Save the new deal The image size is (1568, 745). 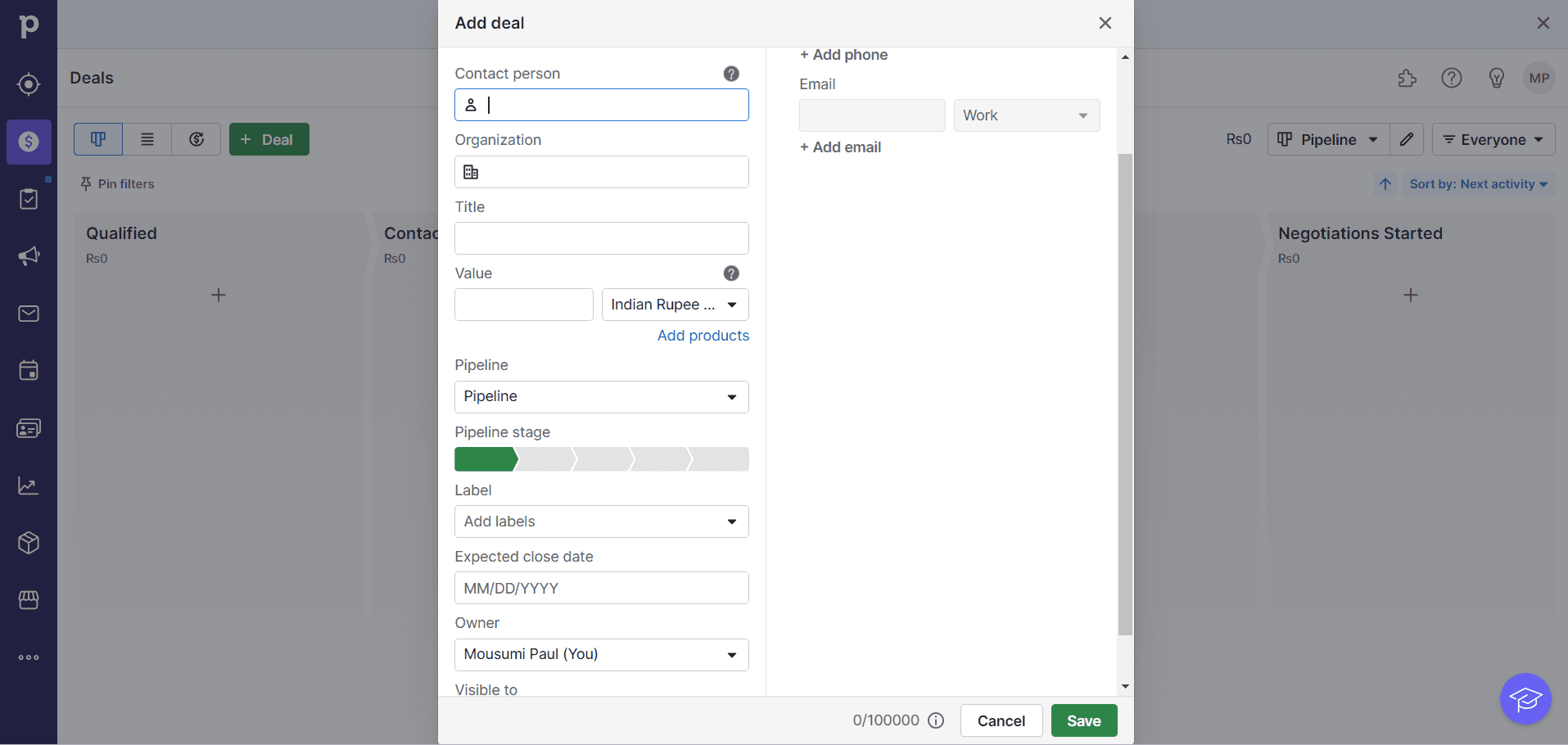tap(1082, 720)
